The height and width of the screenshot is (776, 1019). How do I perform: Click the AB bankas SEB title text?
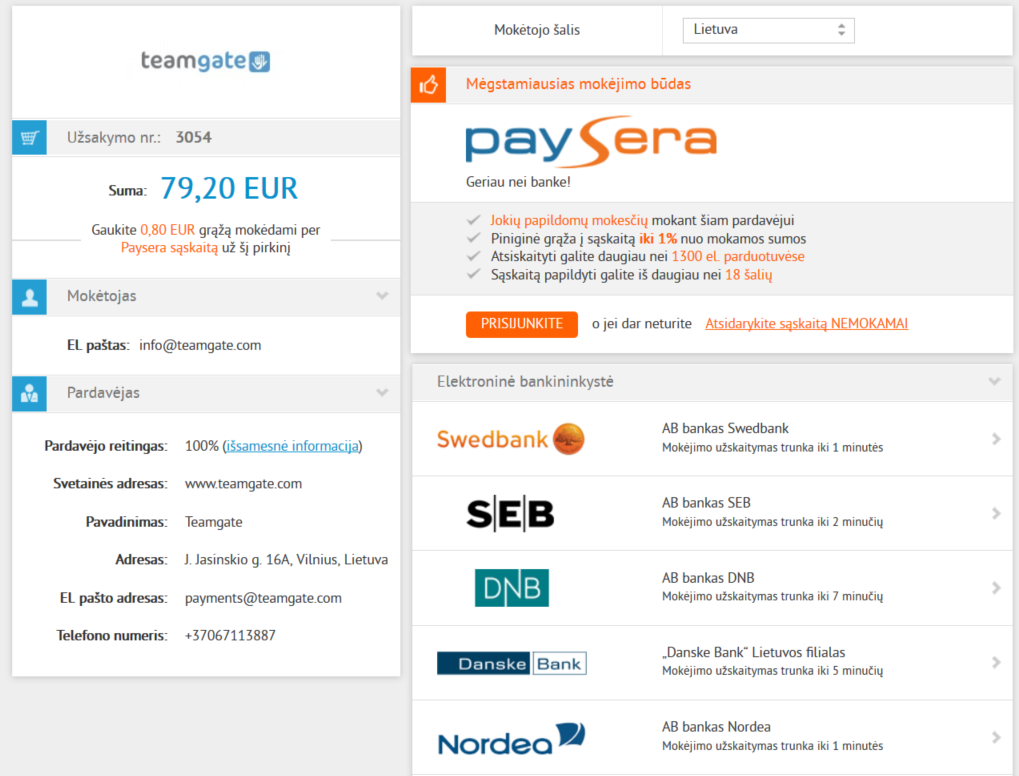pyautogui.click(x=706, y=503)
